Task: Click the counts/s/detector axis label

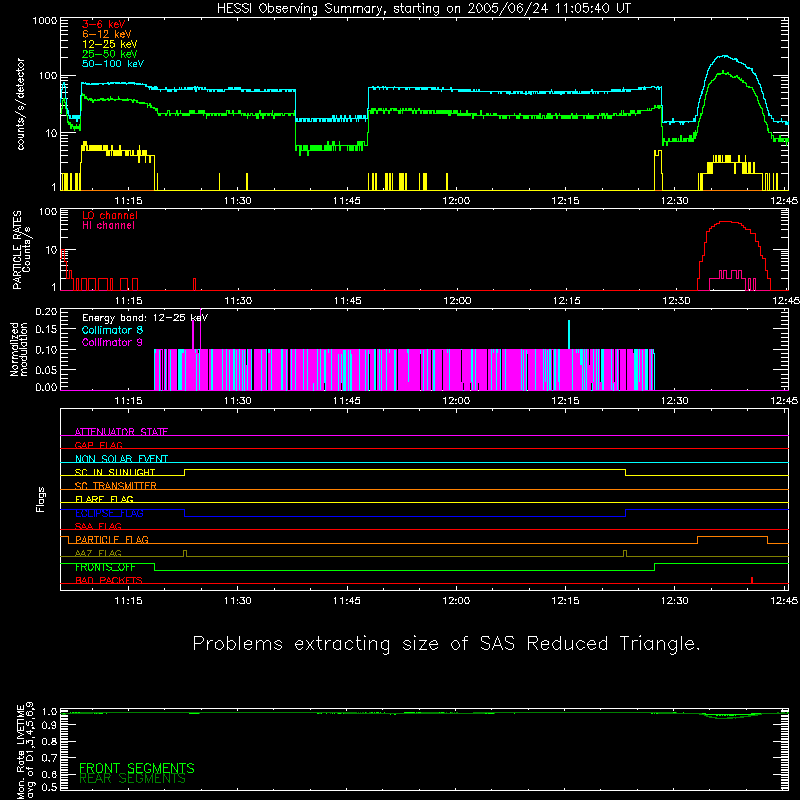Action: point(21,104)
